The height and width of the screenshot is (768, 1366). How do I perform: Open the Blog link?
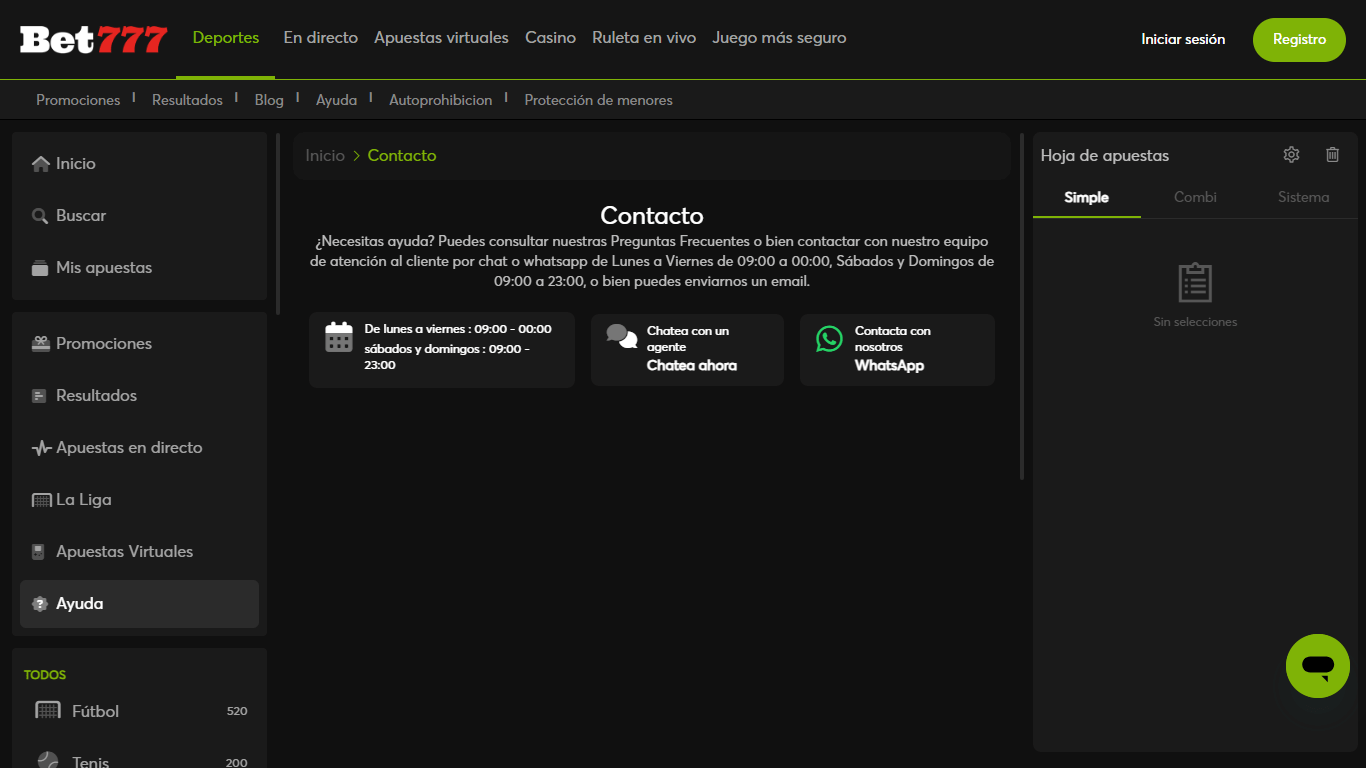click(269, 100)
